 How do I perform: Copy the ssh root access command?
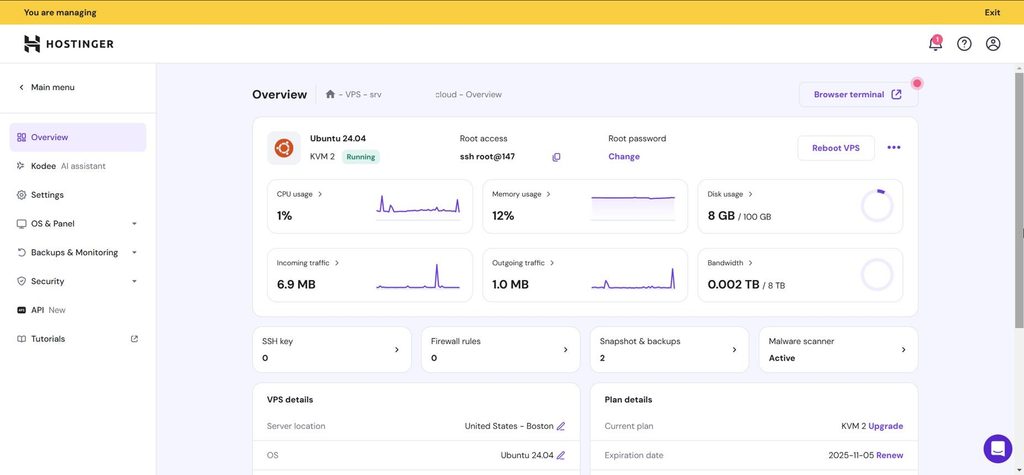556,157
